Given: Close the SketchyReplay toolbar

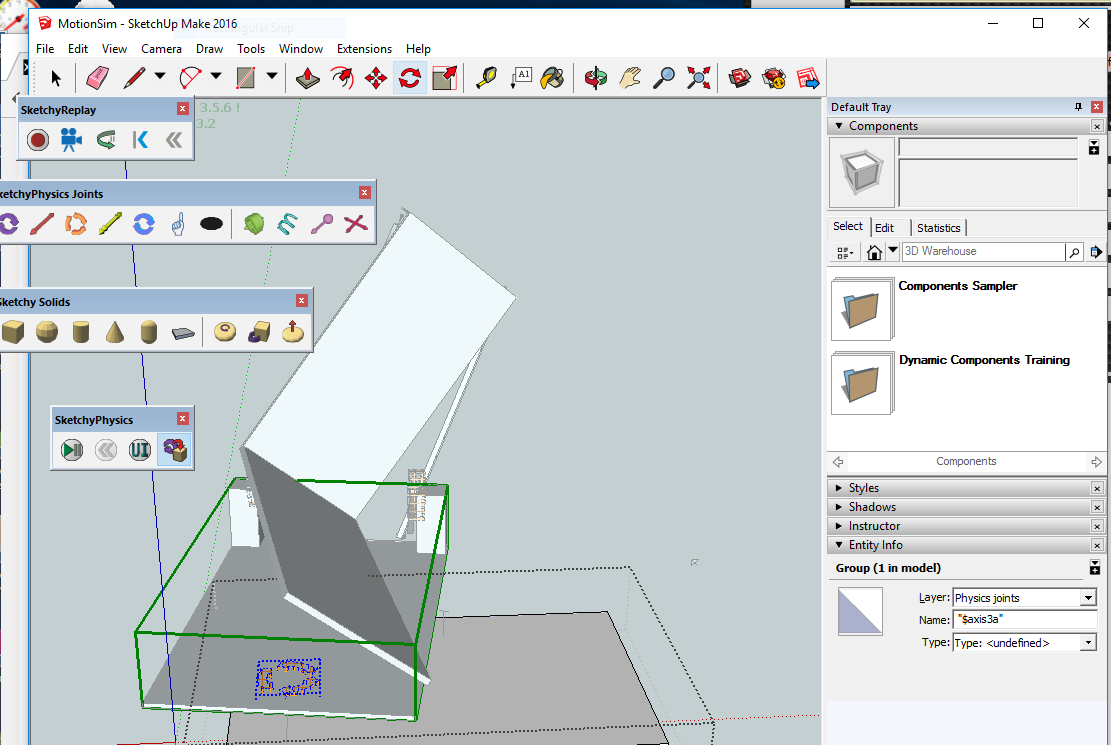Looking at the screenshot, I should (x=183, y=108).
